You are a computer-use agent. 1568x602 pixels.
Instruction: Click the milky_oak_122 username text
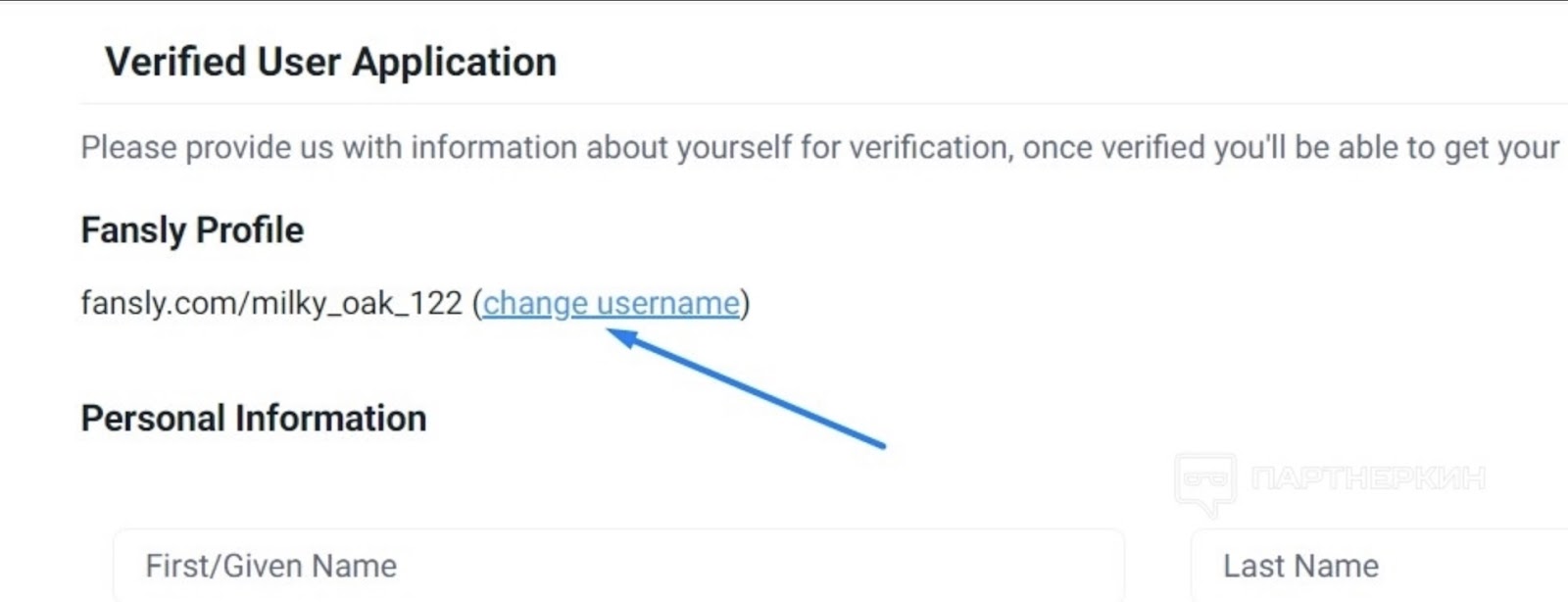[x=357, y=303]
